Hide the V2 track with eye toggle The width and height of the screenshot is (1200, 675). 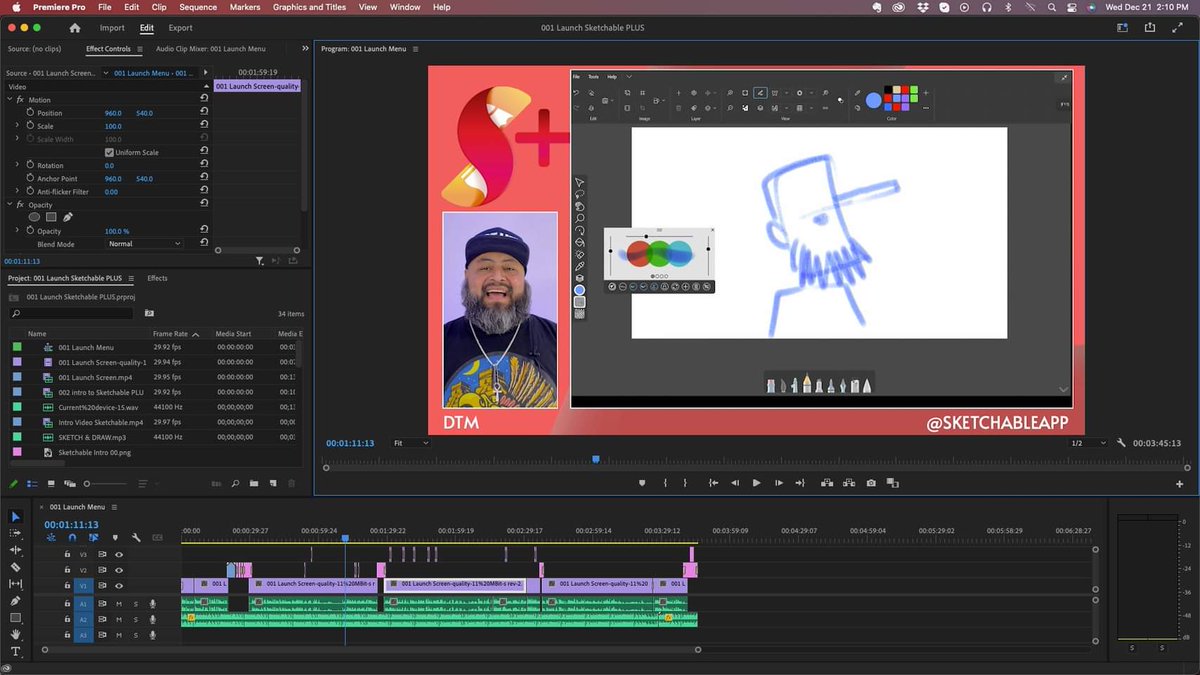click(119, 570)
